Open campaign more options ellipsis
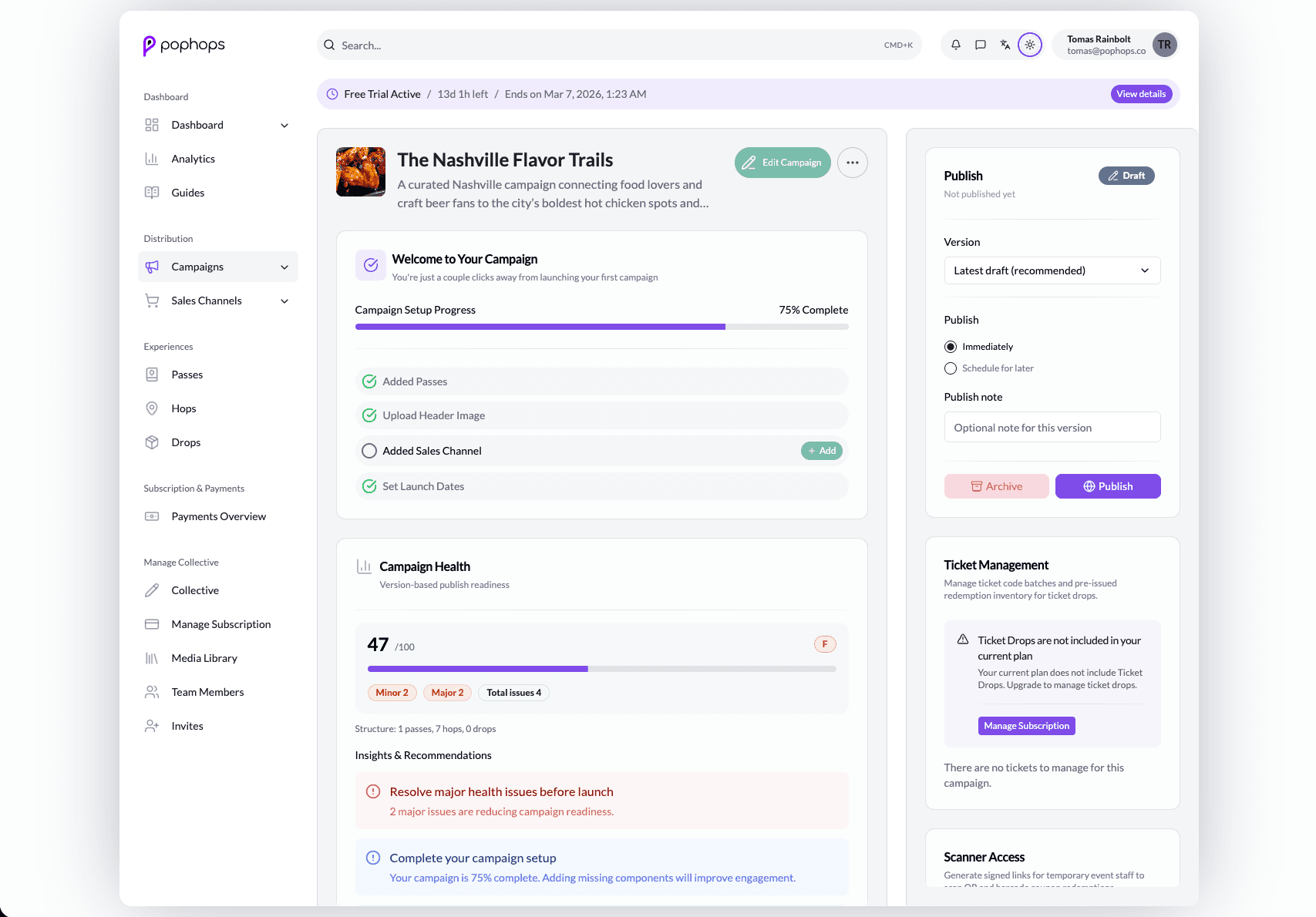 coord(853,163)
